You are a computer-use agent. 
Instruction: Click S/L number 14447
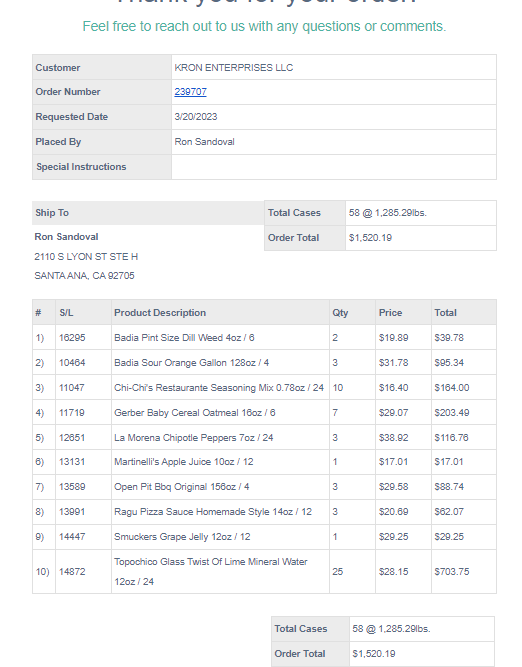(72, 537)
